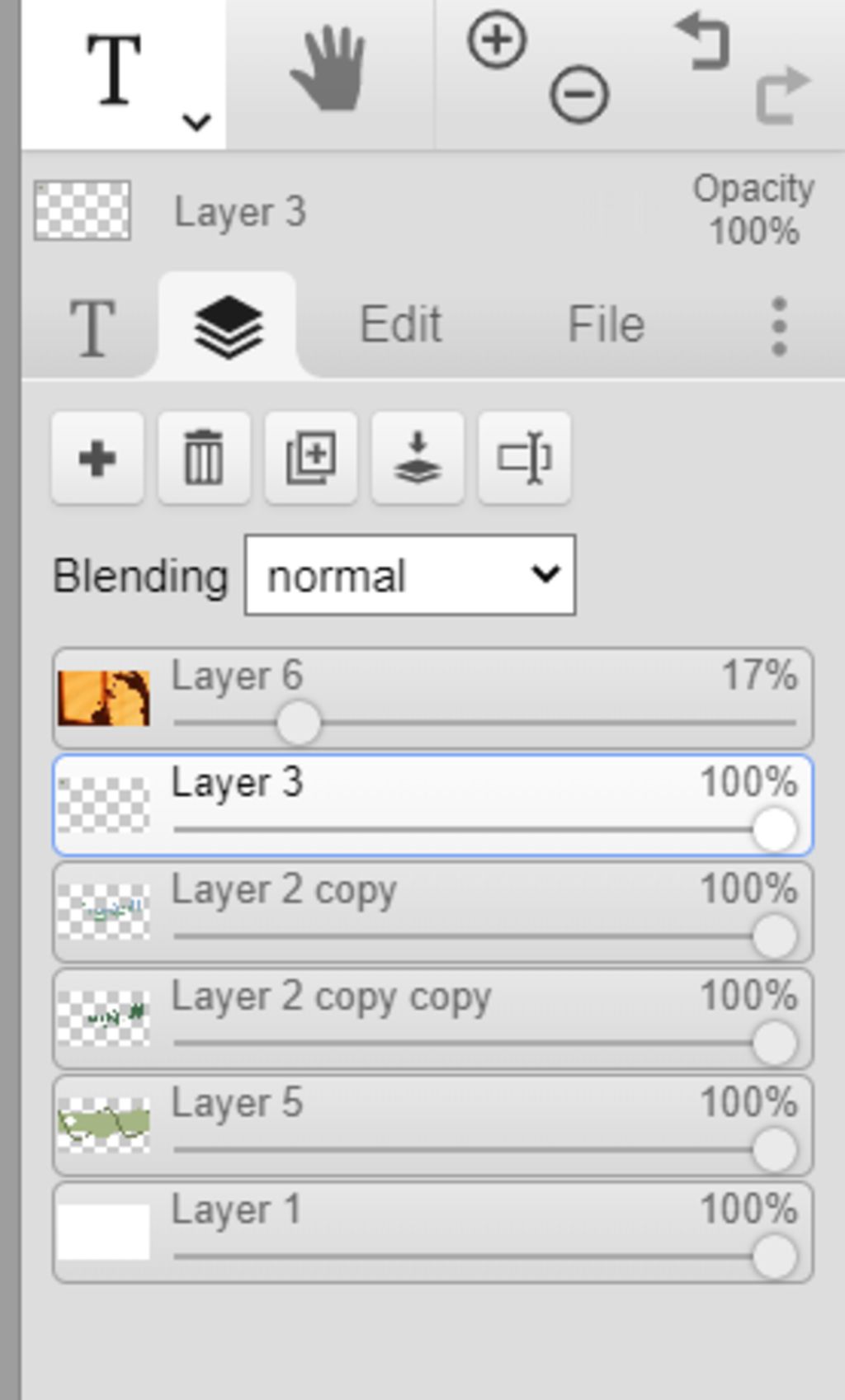845x1400 pixels.
Task: Expand the Text tool options chevron
Action: (196, 122)
